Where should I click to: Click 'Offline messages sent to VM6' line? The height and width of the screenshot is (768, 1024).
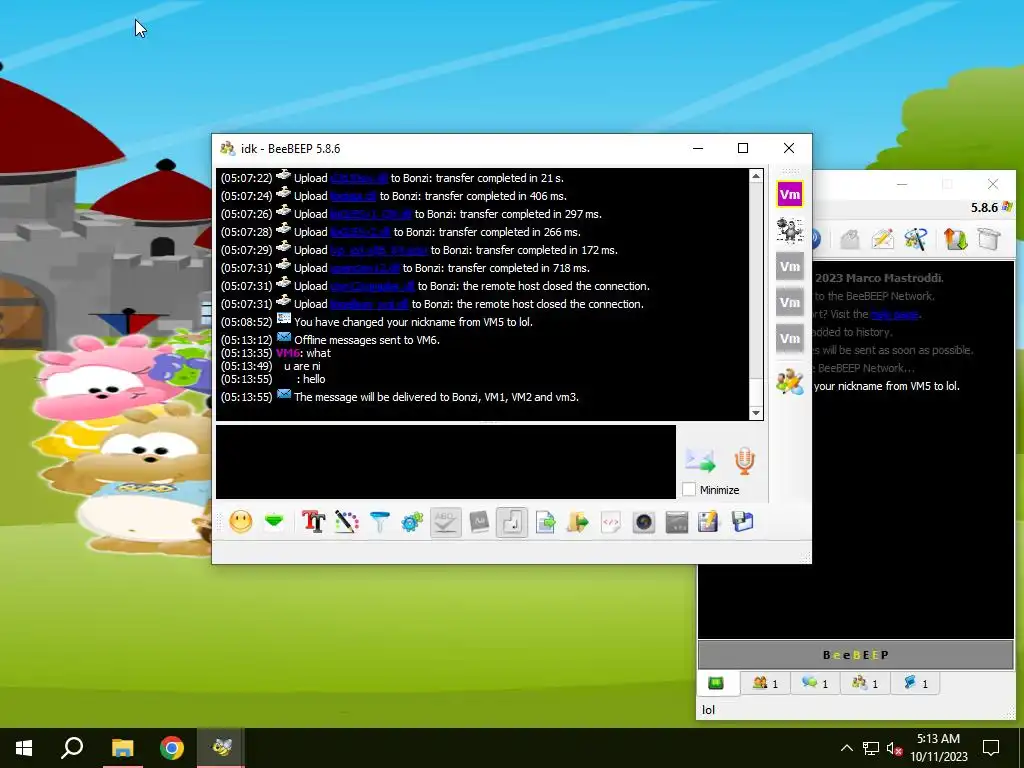[367, 340]
